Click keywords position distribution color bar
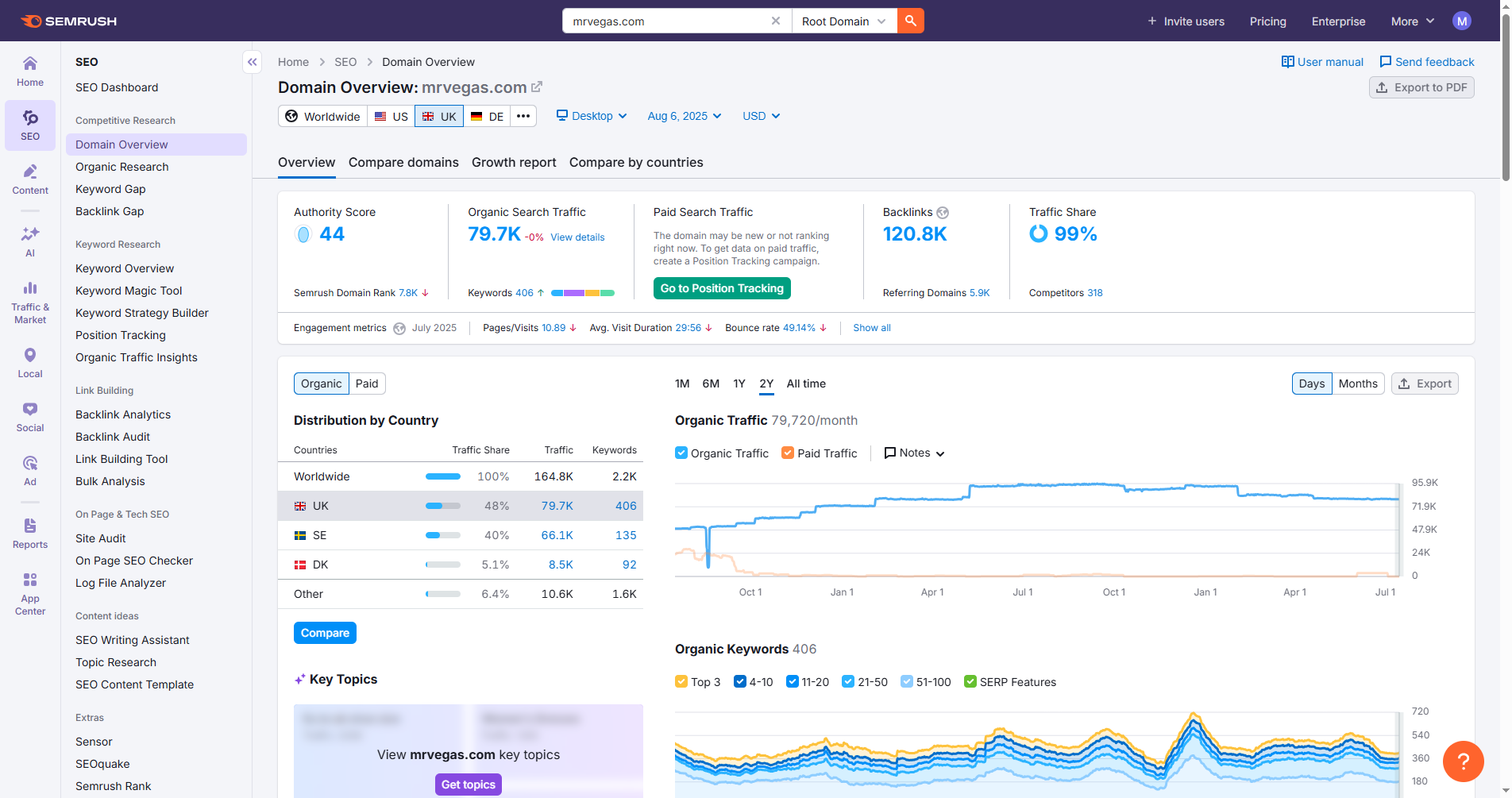The height and width of the screenshot is (798, 1512). [x=583, y=293]
